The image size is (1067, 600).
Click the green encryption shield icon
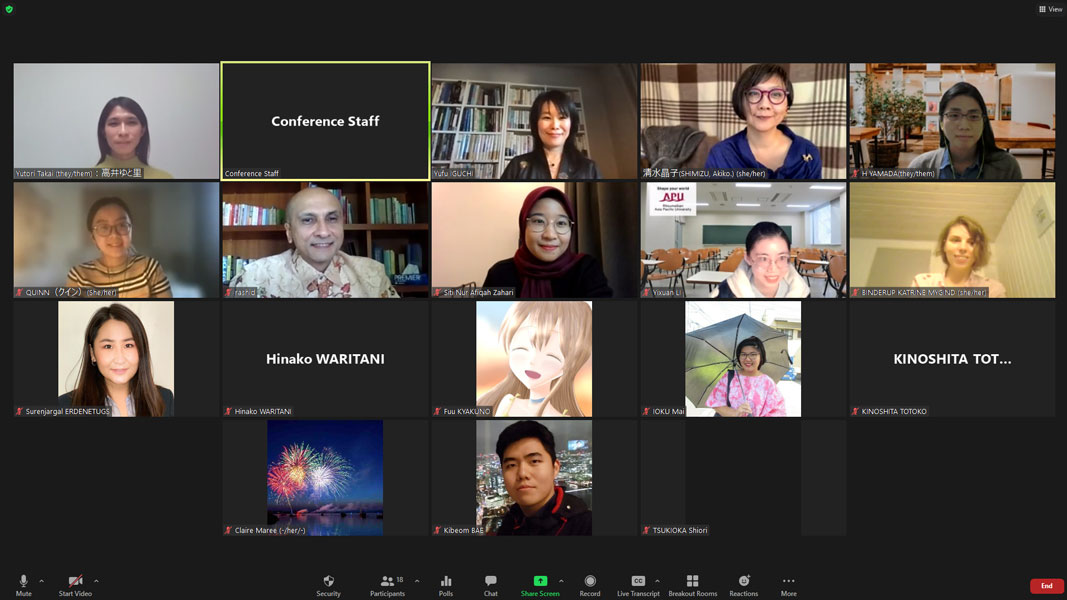pyautogui.click(x=10, y=9)
